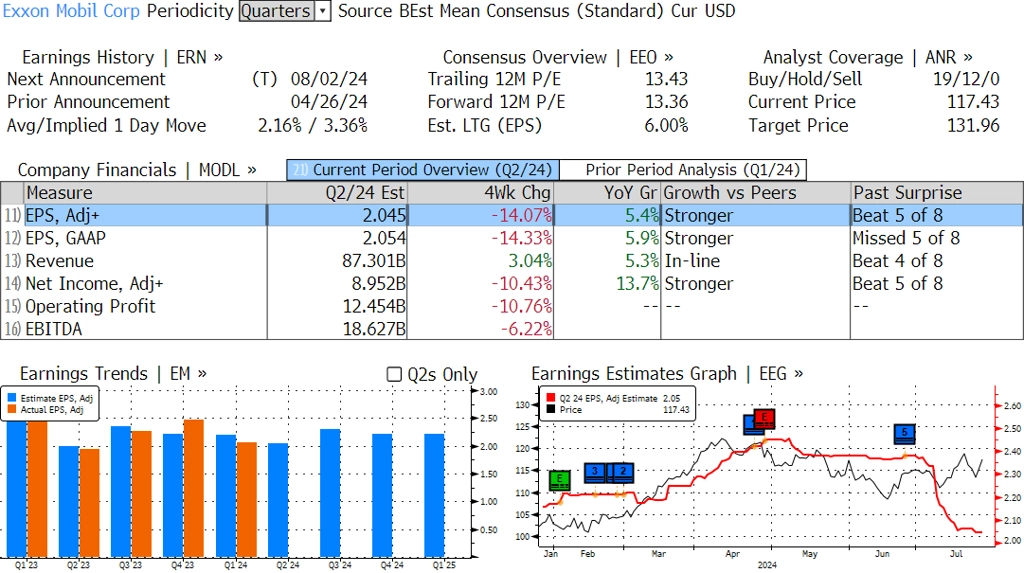
Task: Click the Q3'24 estimate bar
Action: coord(330,493)
